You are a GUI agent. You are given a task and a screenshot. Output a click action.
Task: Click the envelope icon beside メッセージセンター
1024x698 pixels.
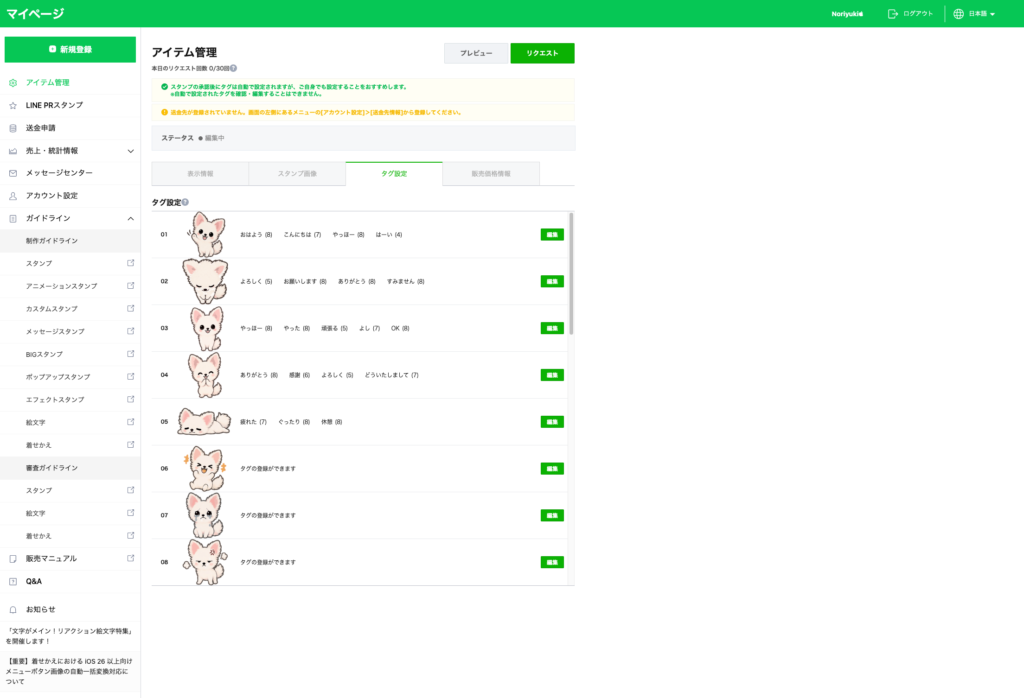(12, 173)
